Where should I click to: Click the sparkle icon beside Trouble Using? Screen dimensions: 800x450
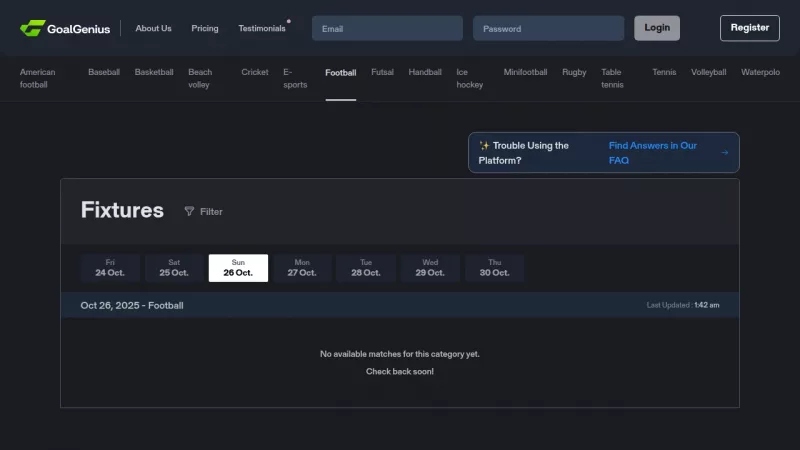click(484, 145)
